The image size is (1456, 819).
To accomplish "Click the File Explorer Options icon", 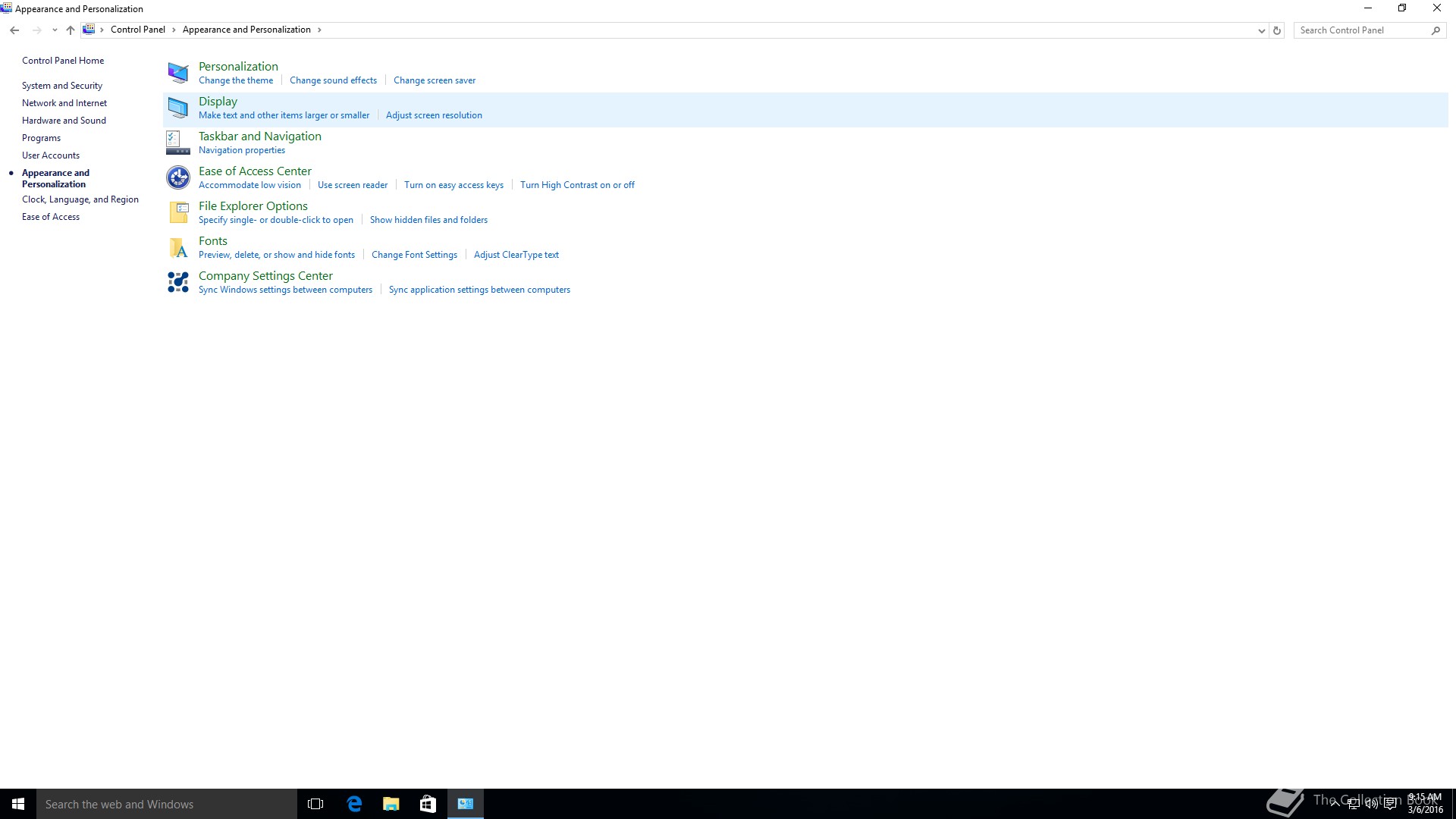I will [x=178, y=212].
